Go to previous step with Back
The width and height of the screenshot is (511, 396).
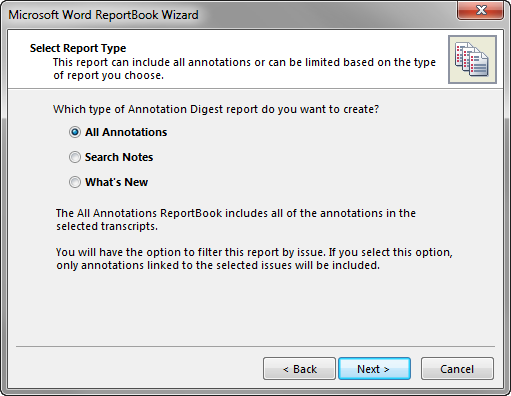tap(299, 369)
